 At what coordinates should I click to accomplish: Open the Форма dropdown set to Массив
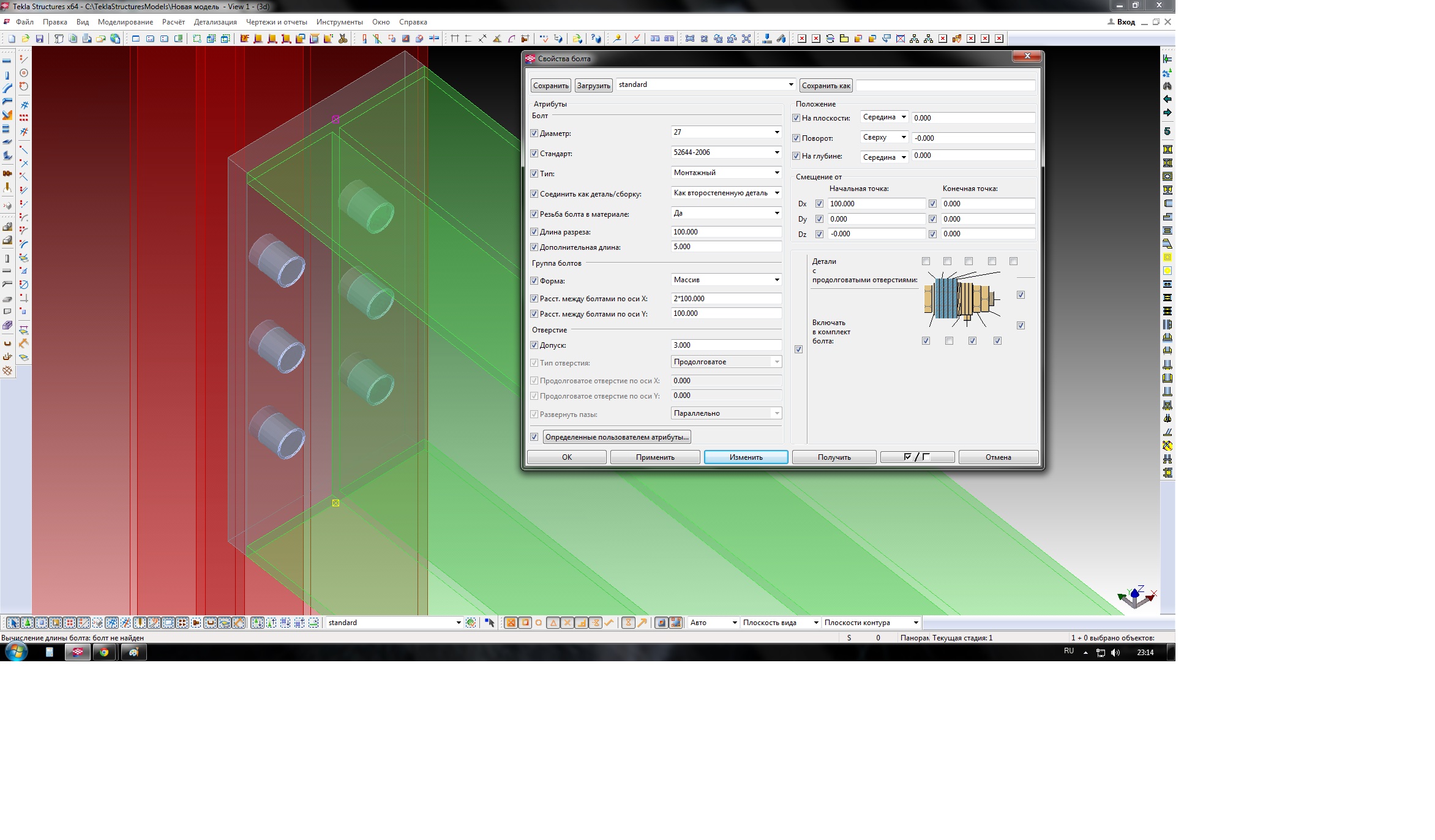tap(776, 280)
